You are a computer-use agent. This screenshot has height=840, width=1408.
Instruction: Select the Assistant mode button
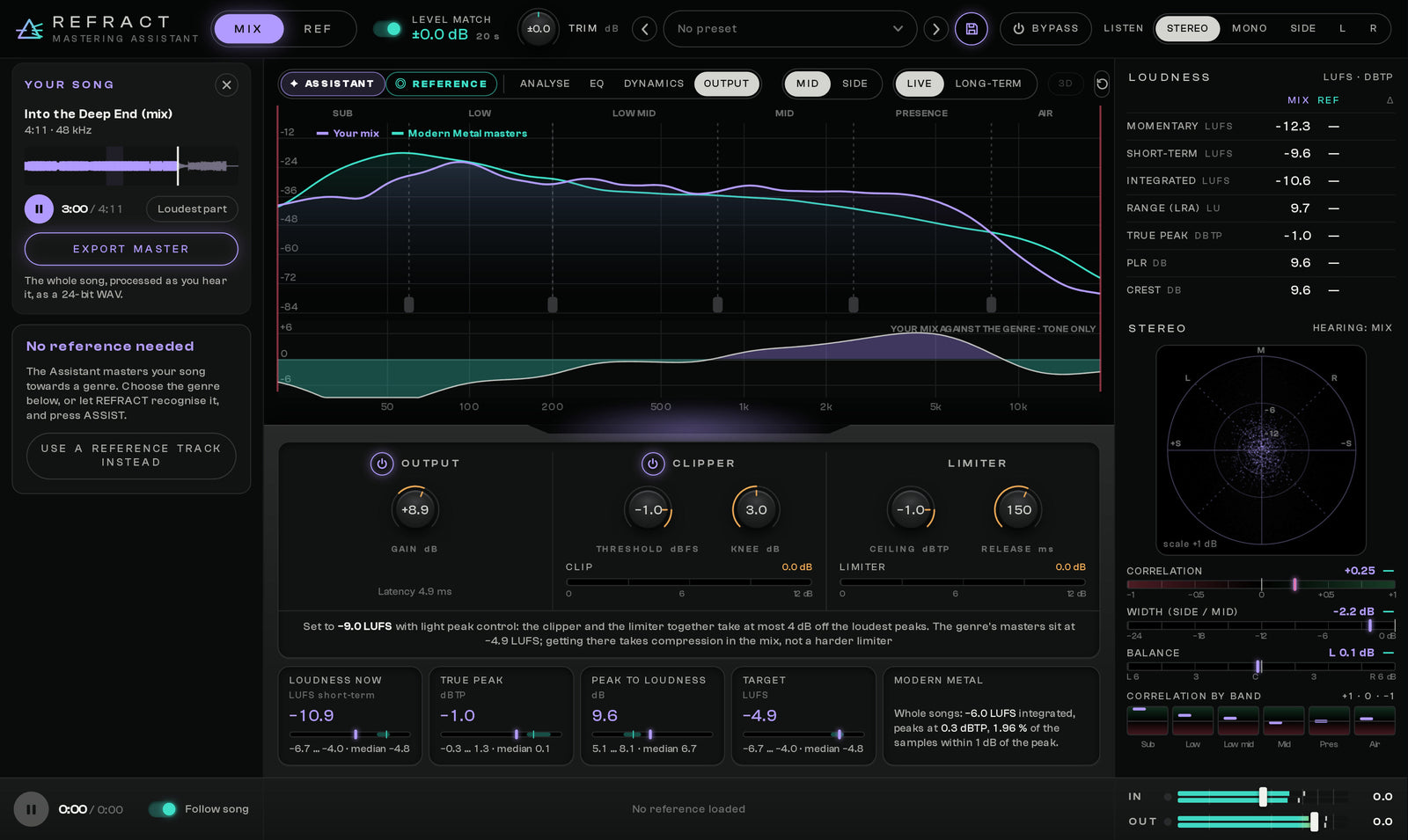[x=333, y=84]
